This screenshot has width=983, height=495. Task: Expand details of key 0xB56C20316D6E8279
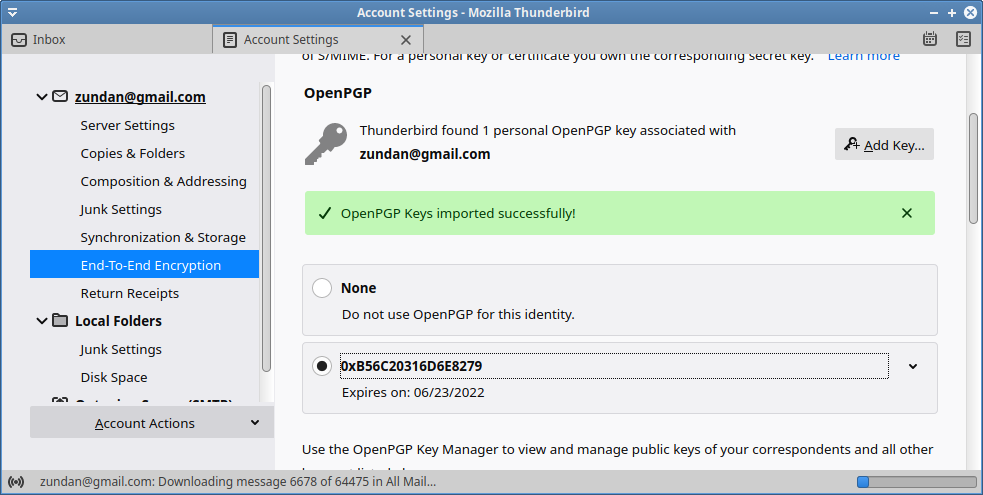(913, 367)
